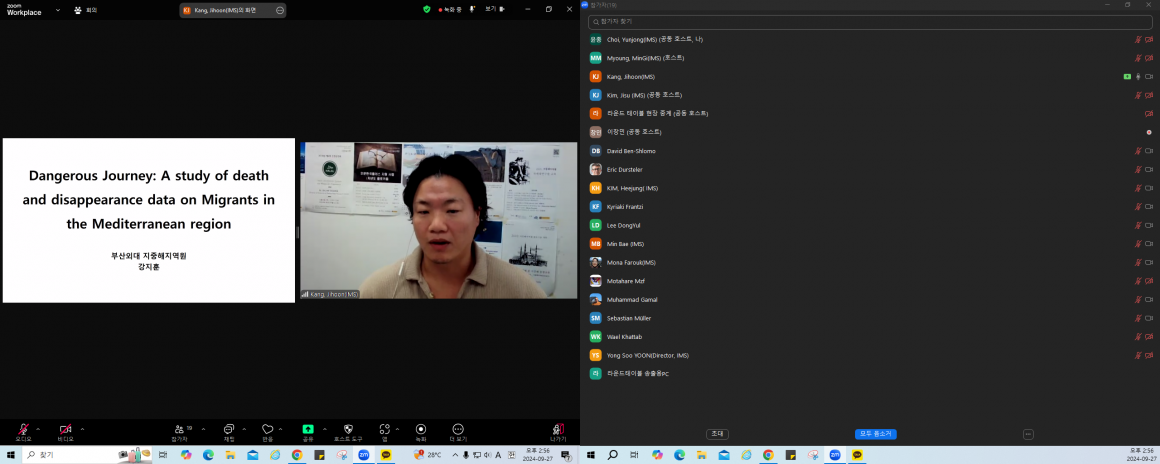The height and width of the screenshot is (464, 1160).
Task: Expand the arrow beside 공유
Action: pyautogui.click(x=324, y=428)
